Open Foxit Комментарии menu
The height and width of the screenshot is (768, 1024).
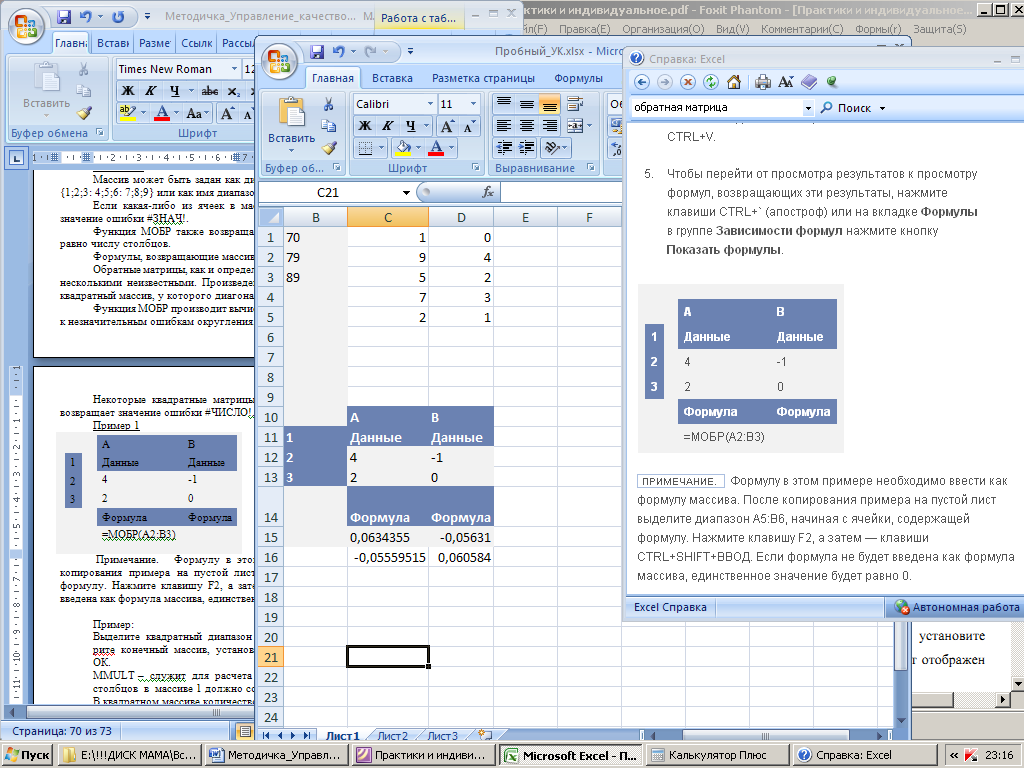coord(802,29)
